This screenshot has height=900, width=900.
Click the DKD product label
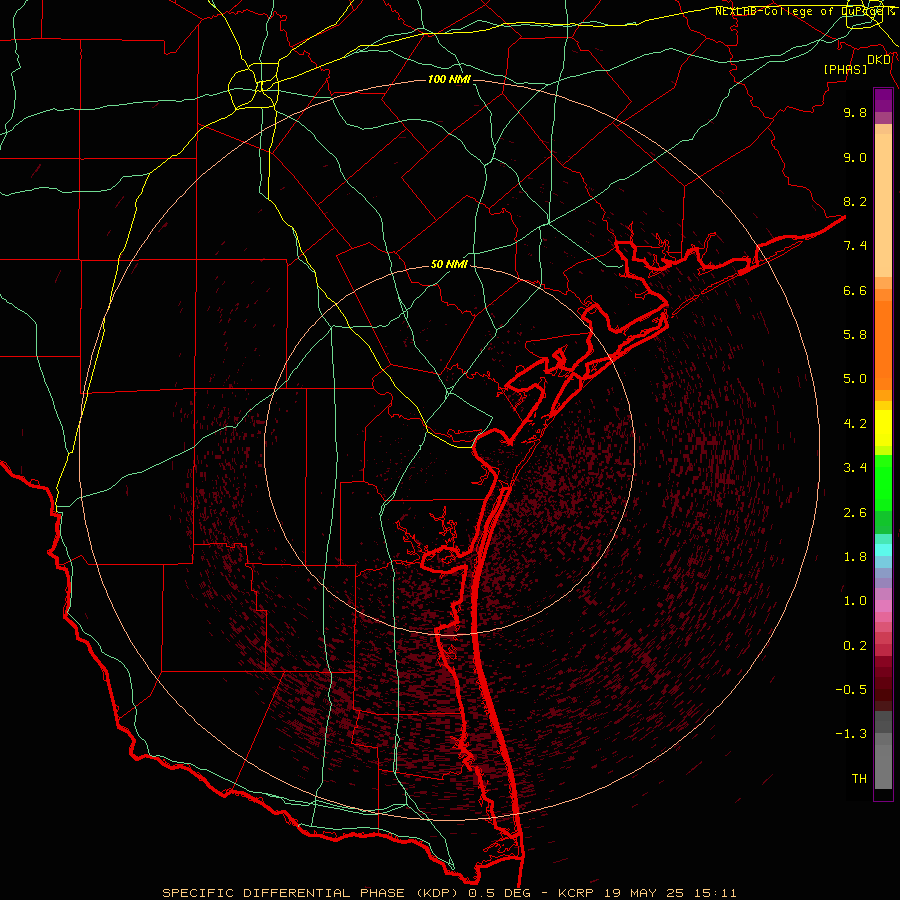point(879,60)
